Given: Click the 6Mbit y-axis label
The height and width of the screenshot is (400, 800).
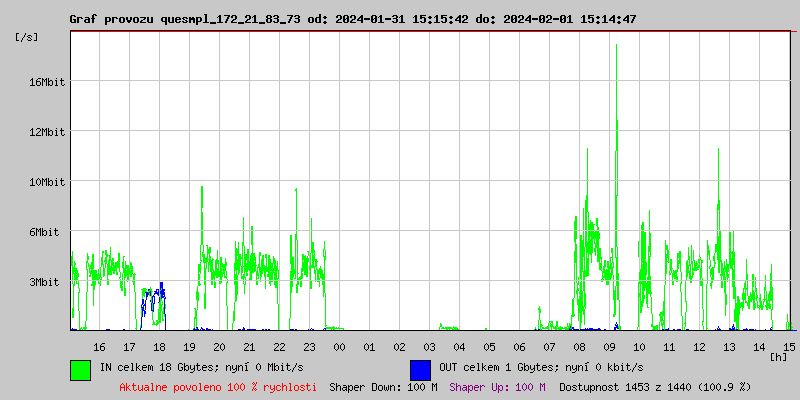Looking at the screenshot, I should click(x=47, y=232).
